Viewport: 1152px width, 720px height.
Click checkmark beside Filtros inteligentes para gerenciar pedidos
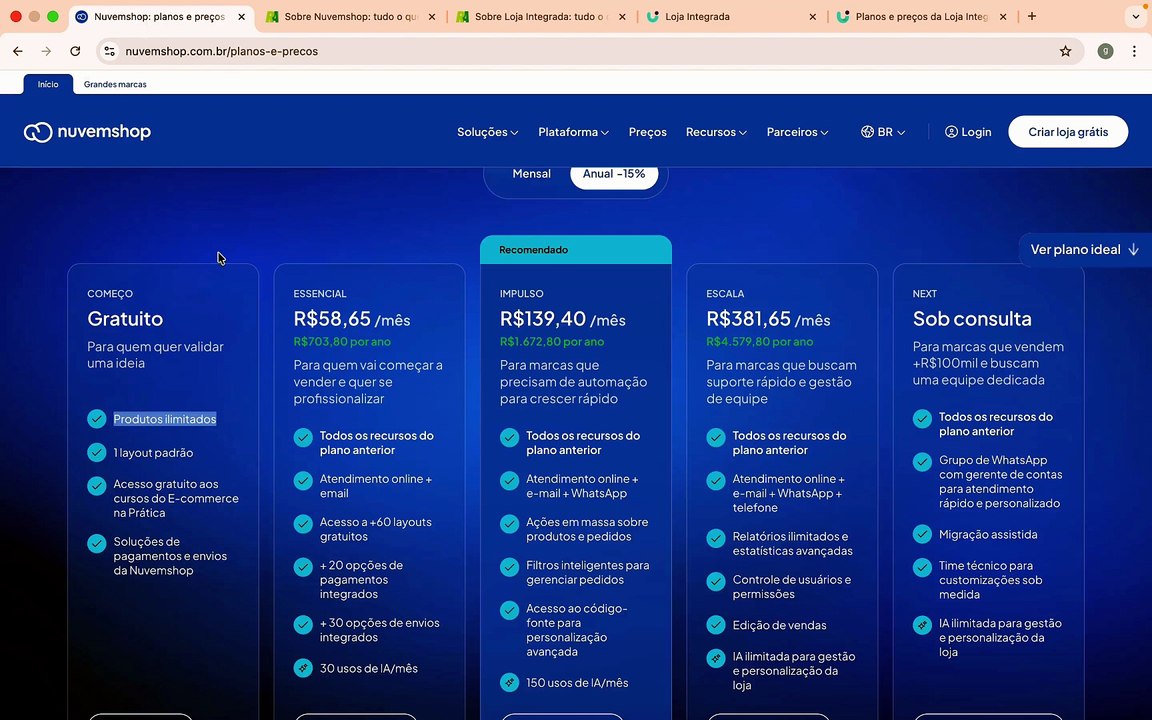(510, 567)
